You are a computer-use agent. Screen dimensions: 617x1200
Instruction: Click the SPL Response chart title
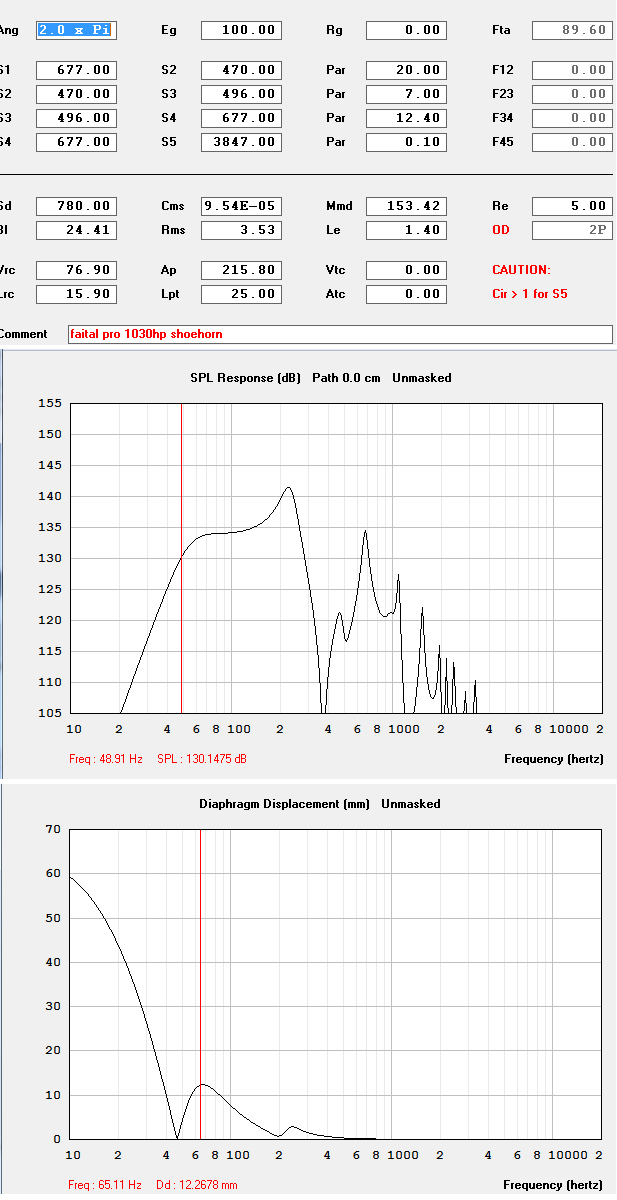(x=321, y=378)
